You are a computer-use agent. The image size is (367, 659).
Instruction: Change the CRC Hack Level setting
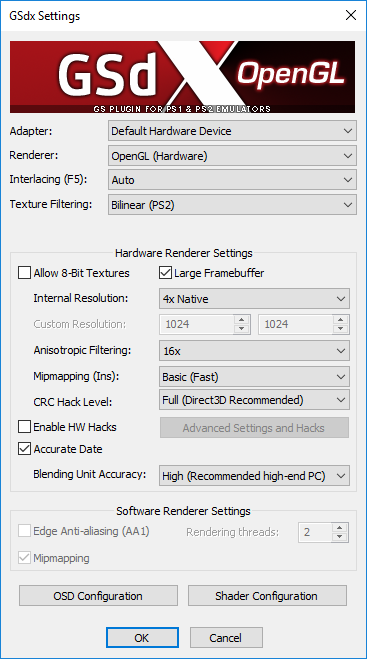click(x=254, y=400)
